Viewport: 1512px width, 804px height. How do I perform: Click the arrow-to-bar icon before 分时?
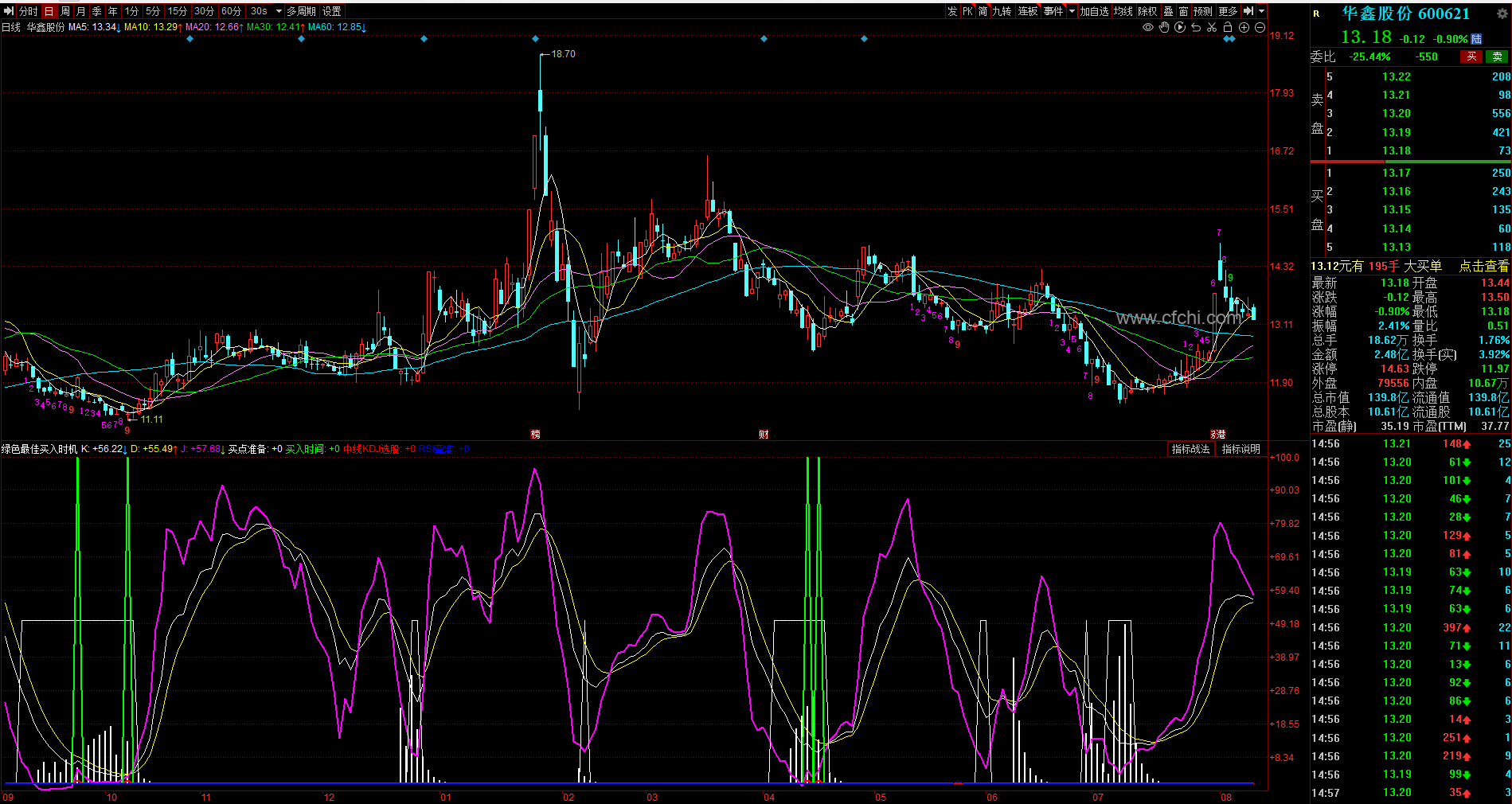pos(9,11)
